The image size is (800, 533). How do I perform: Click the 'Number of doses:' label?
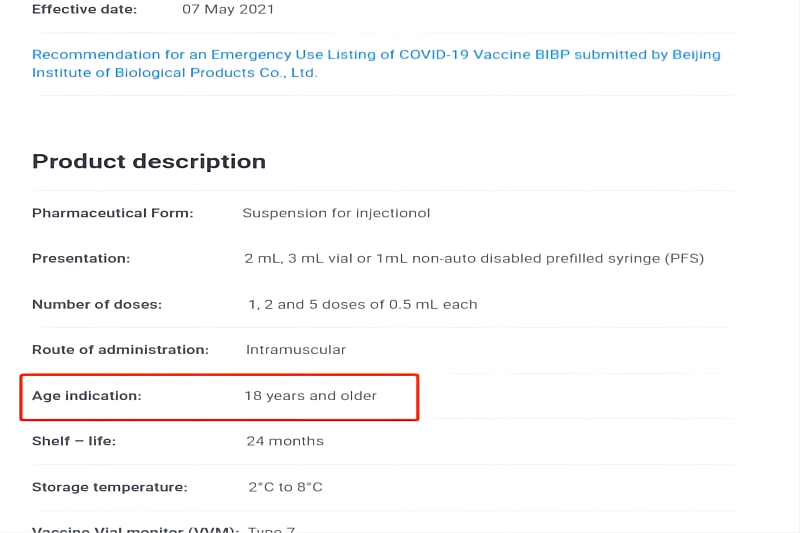pos(97,304)
